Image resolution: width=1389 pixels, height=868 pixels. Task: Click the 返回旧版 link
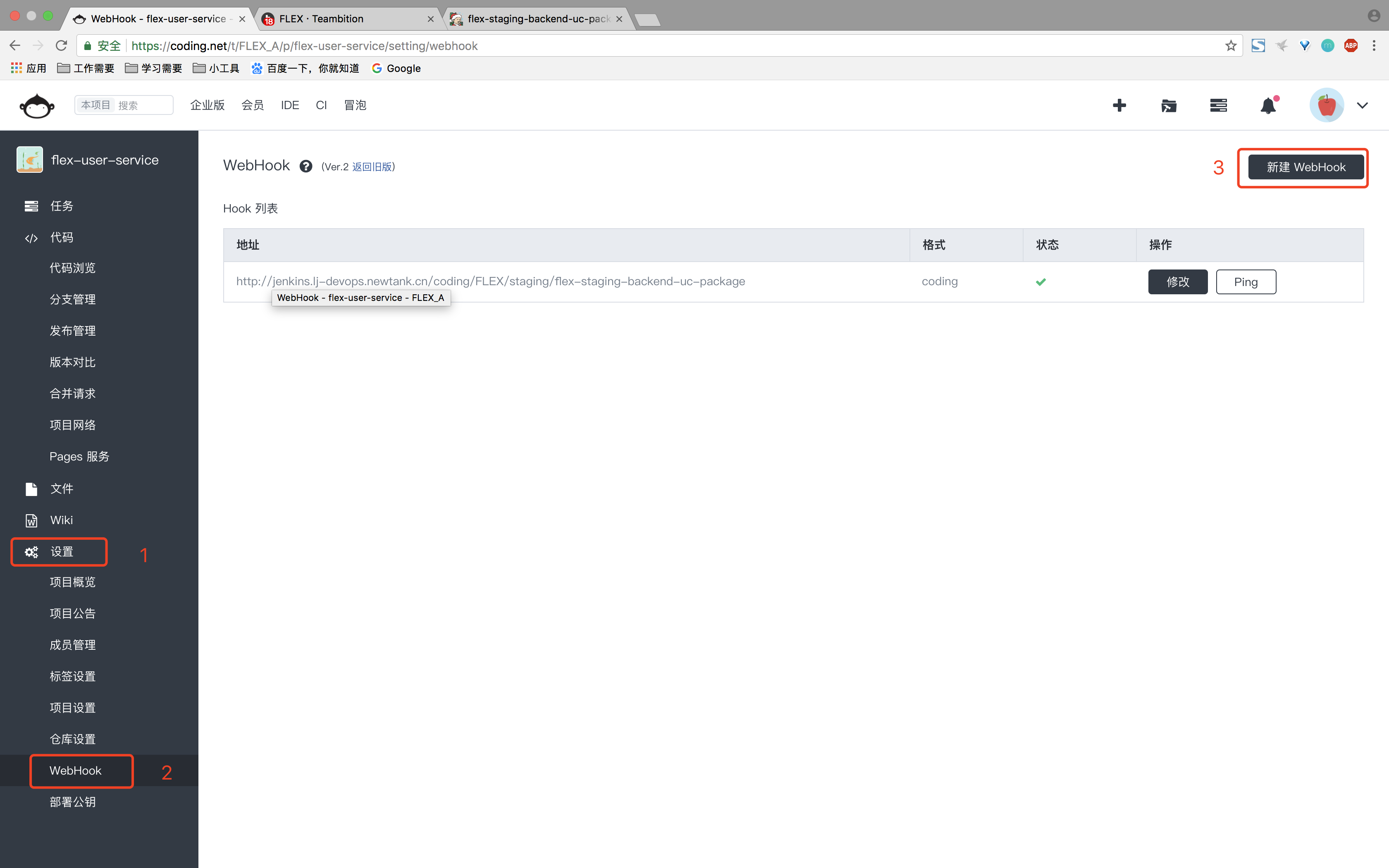coord(372,167)
